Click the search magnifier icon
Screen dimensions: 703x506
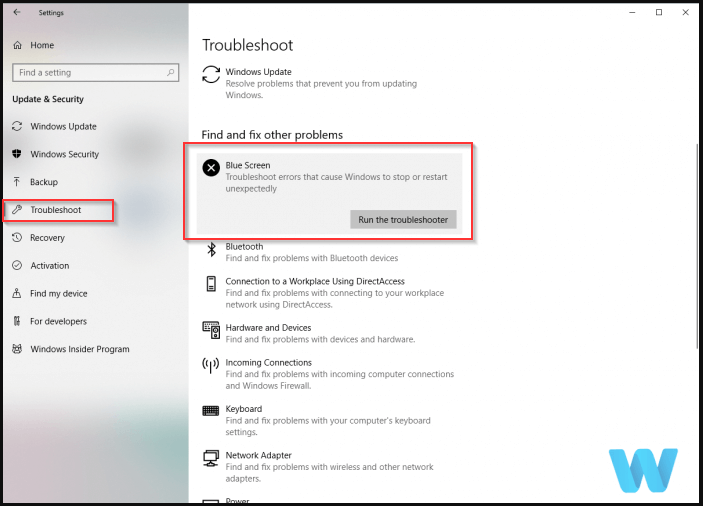click(x=171, y=72)
